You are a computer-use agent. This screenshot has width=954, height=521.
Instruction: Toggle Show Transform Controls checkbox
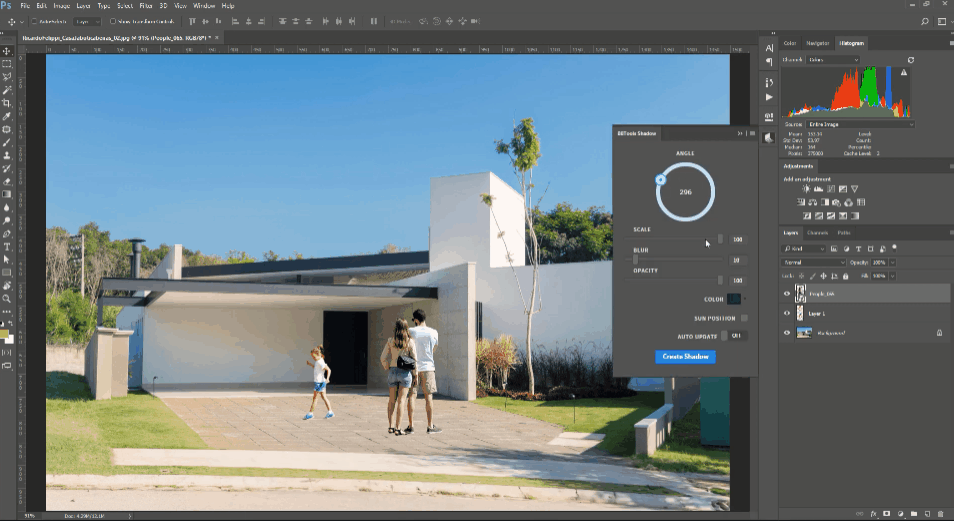coord(113,21)
